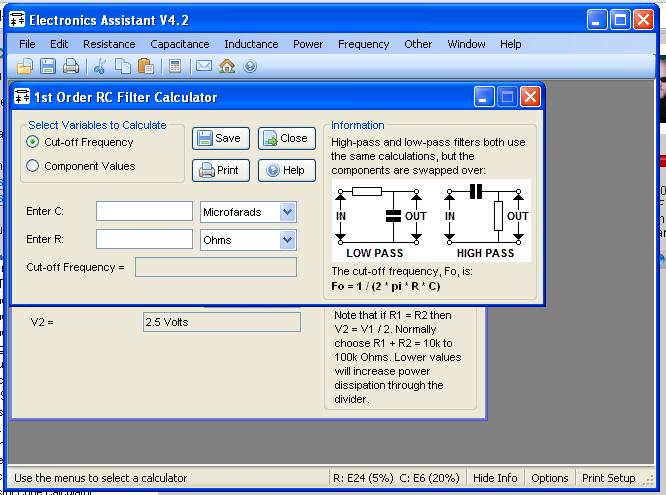Screen dimensions: 666x495
Task: Cut selection with the scissors toolbar icon
Action: pos(100,66)
